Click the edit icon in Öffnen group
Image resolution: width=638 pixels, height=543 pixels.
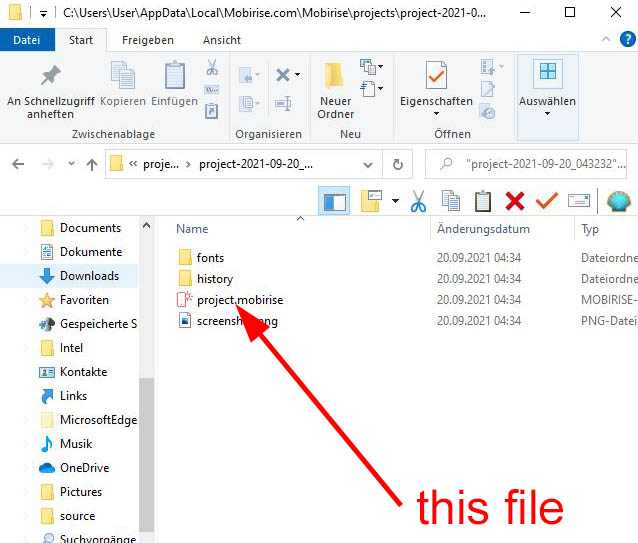click(487, 89)
